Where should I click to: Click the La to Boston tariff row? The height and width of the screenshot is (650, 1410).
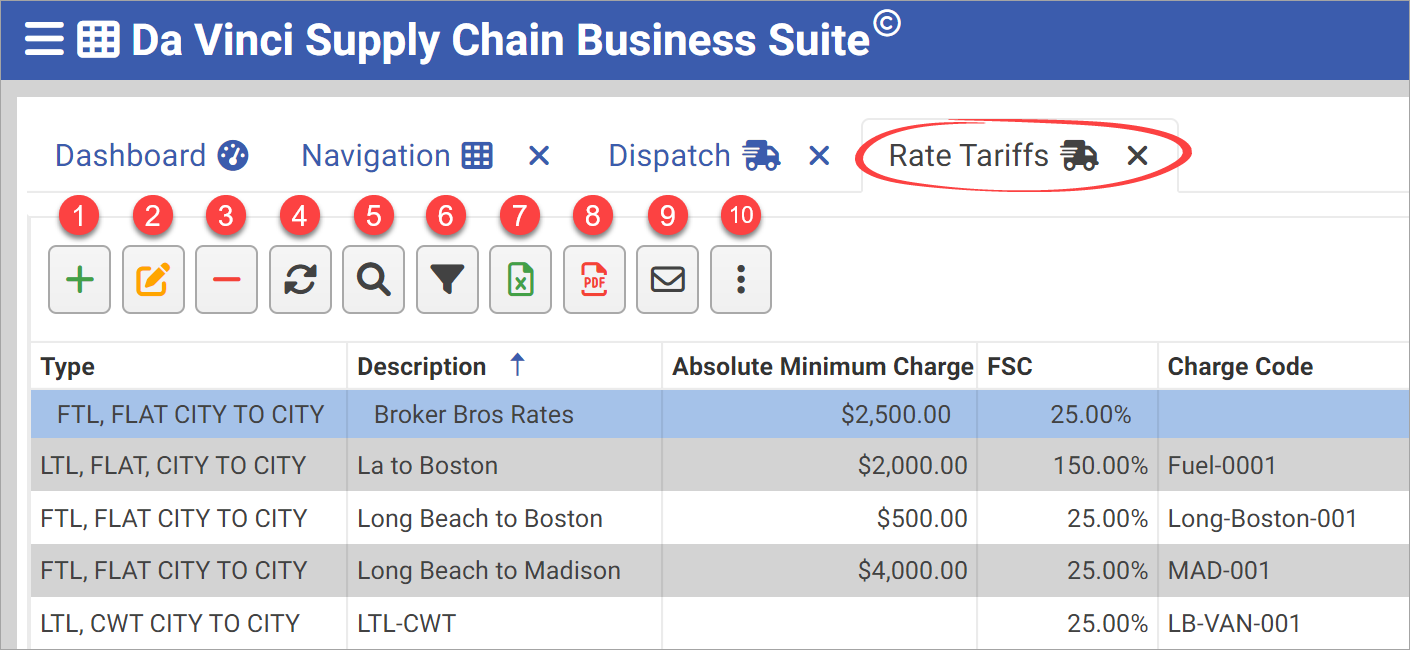[420, 465]
